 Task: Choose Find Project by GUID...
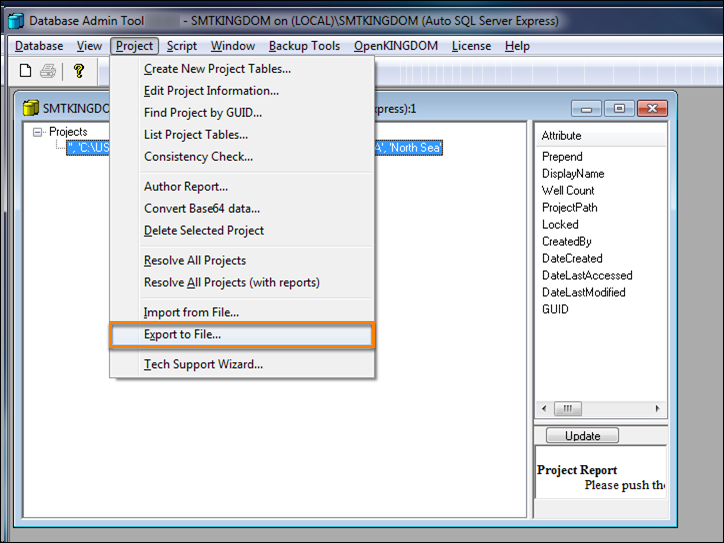242,113
